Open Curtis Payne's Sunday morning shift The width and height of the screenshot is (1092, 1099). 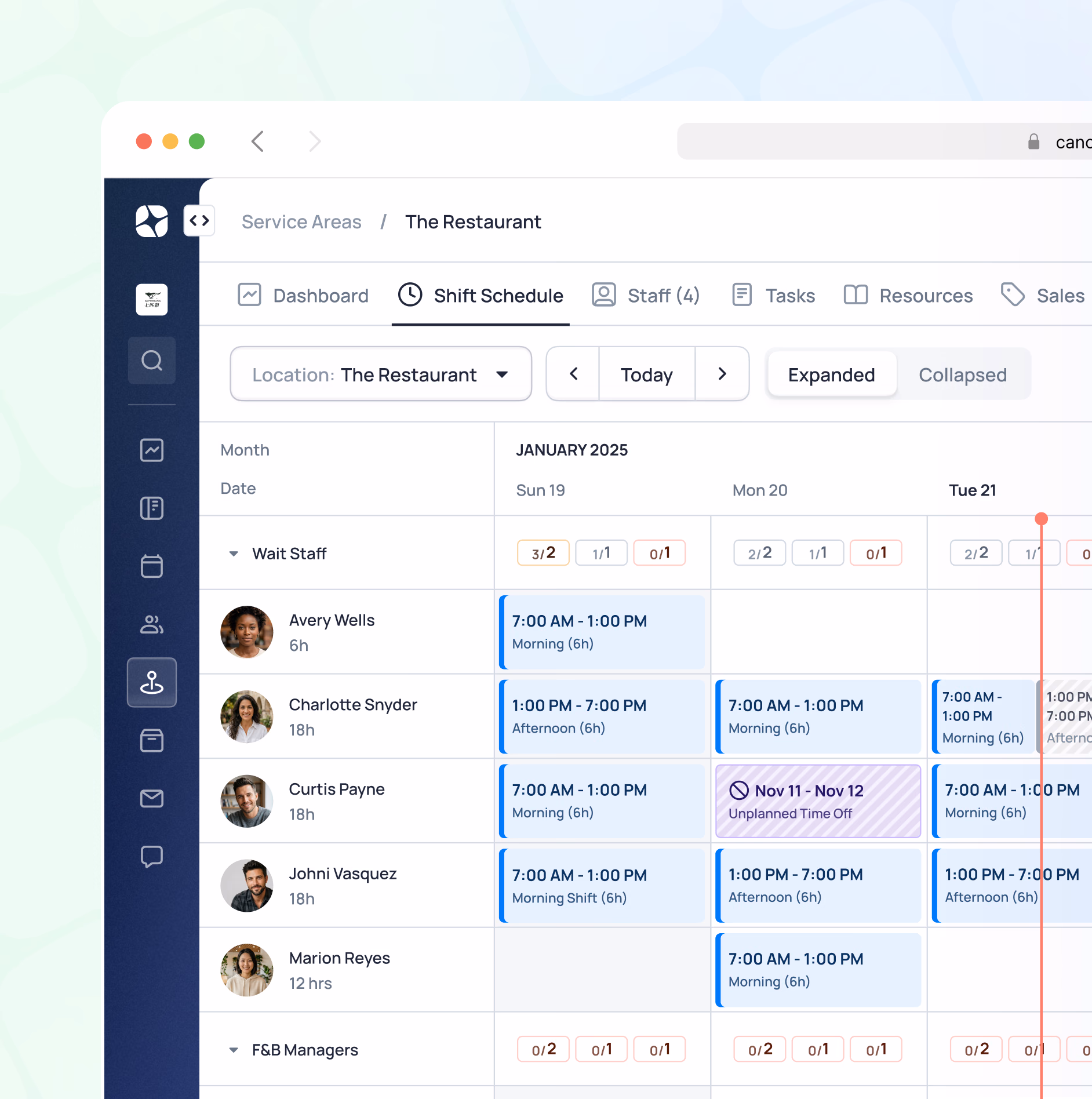pyautogui.click(x=602, y=801)
